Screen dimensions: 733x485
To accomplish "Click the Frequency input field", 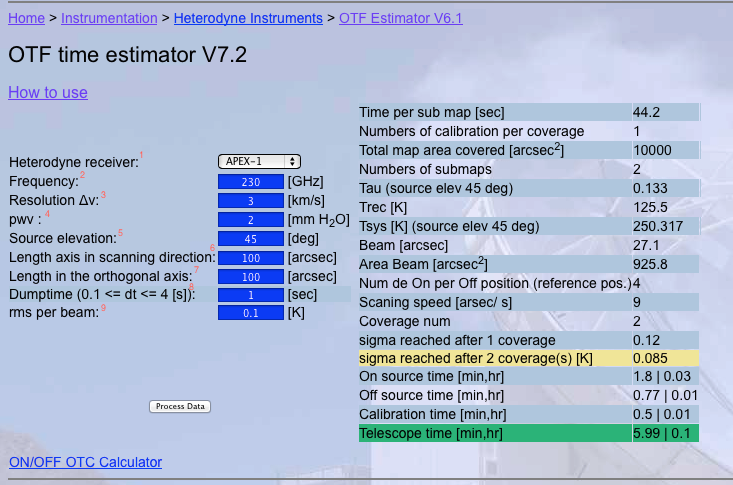I will tap(250, 181).
